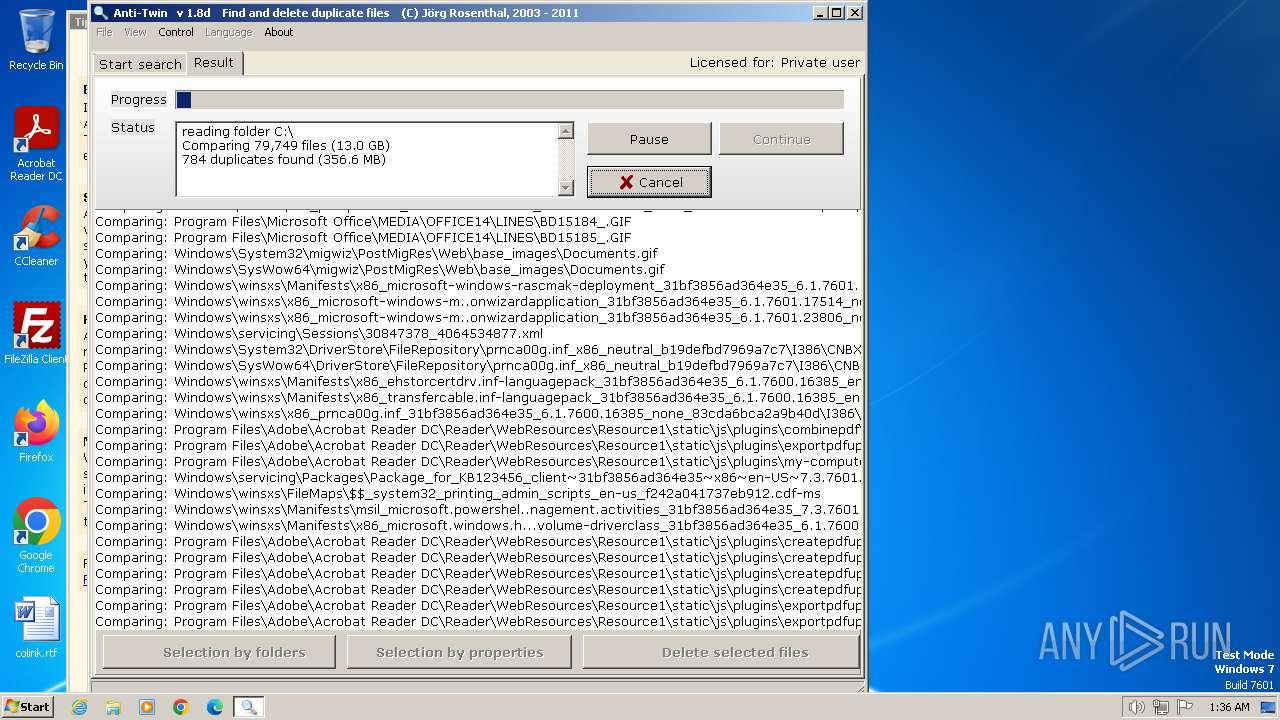1280x720 pixels.
Task: Click the taskbar clock showing 1:36 AM
Action: 1229,707
